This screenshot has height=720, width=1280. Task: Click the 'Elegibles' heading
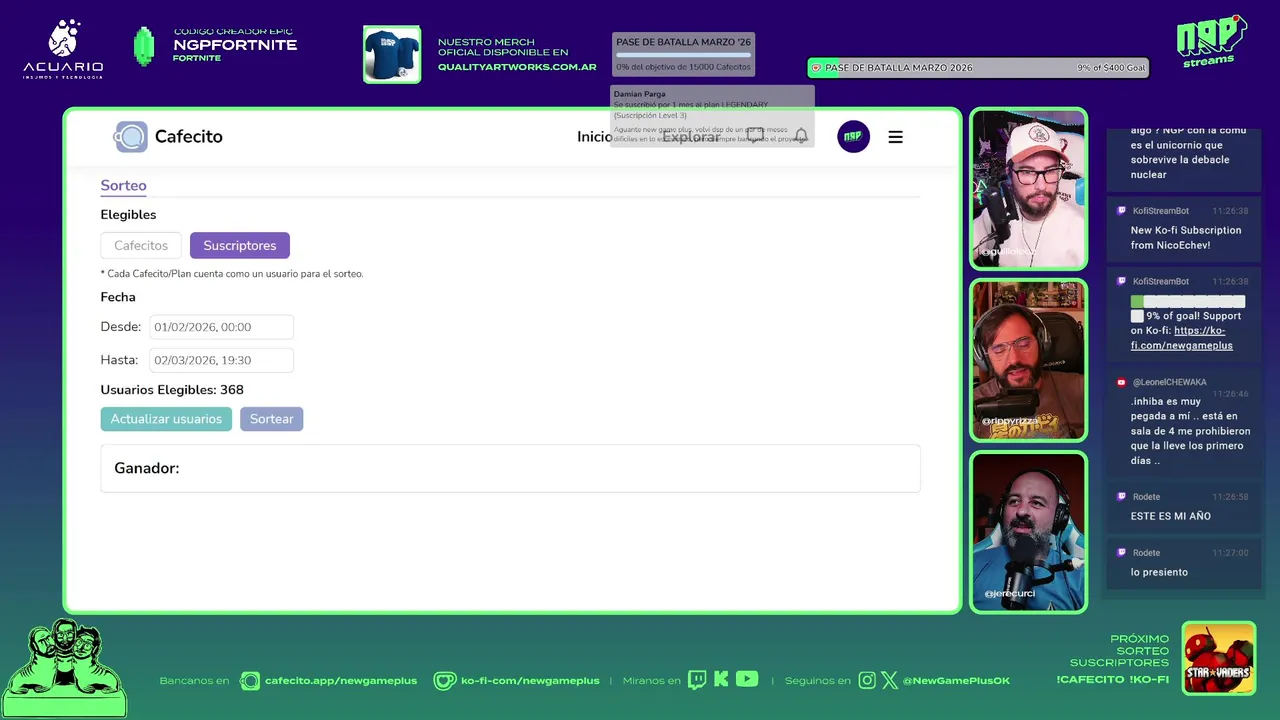(128, 215)
